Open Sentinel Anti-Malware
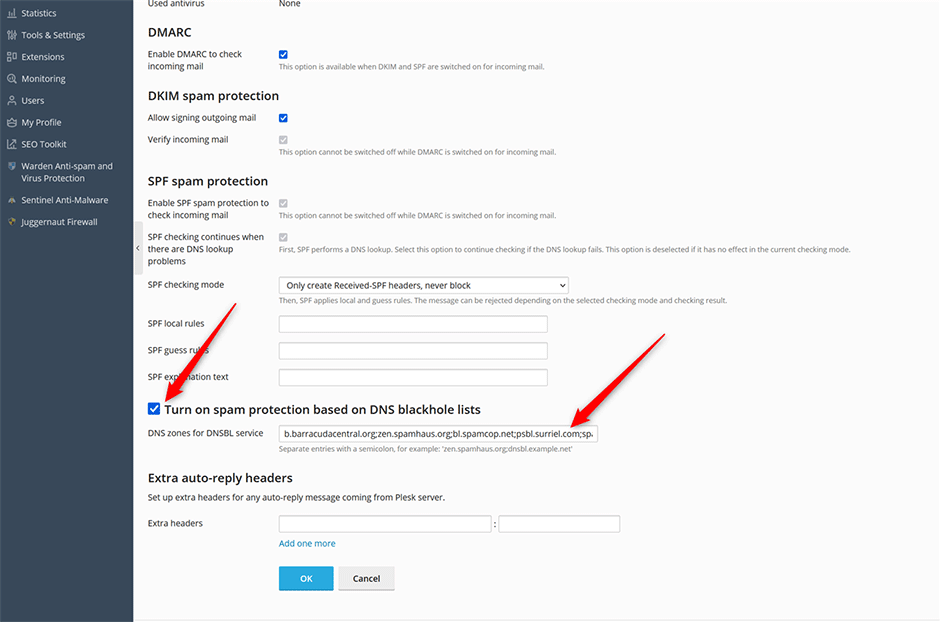The height and width of the screenshot is (622, 940). [x=58, y=199]
